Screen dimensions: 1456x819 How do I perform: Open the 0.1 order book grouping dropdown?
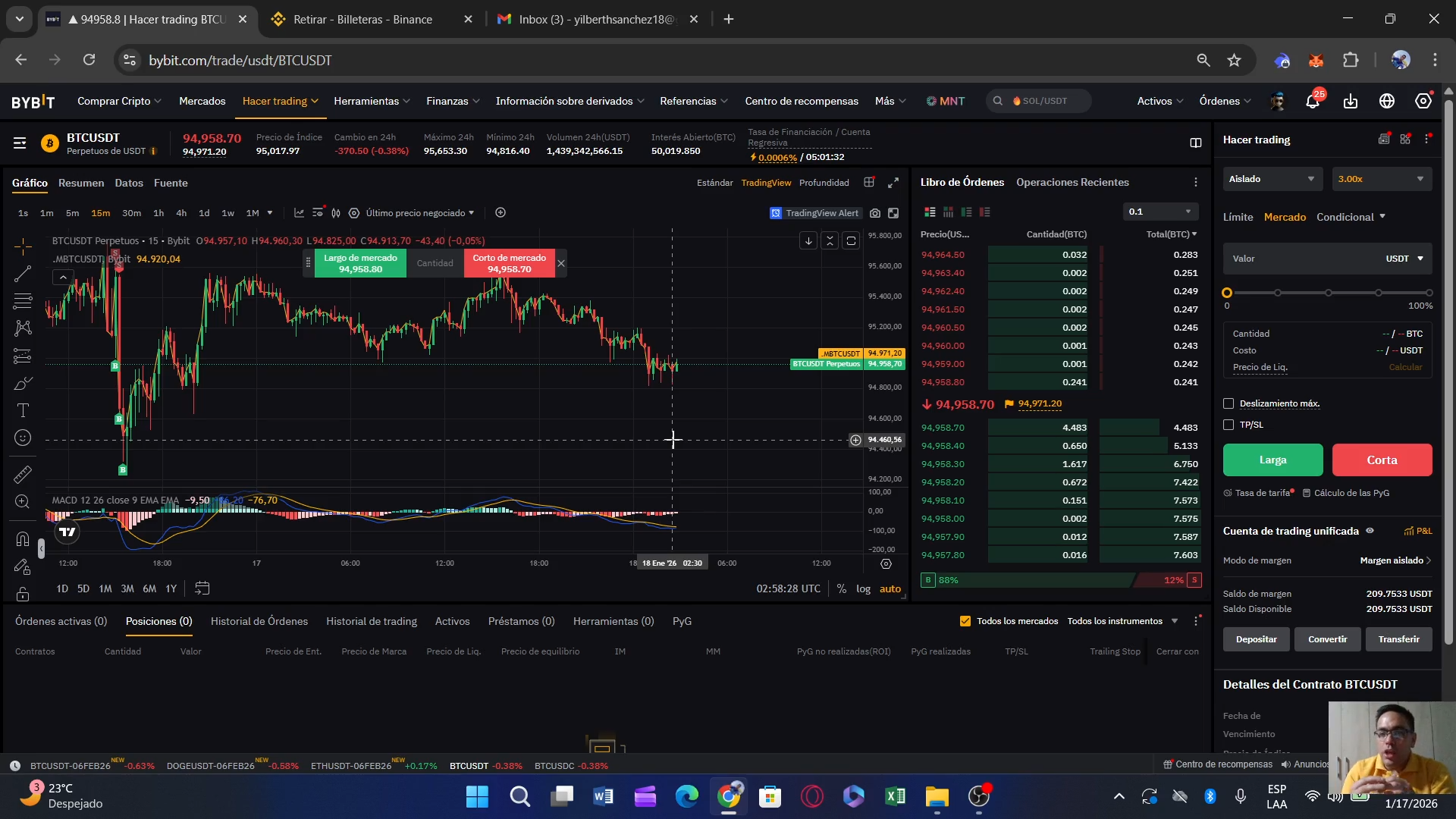click(1160, 212)
